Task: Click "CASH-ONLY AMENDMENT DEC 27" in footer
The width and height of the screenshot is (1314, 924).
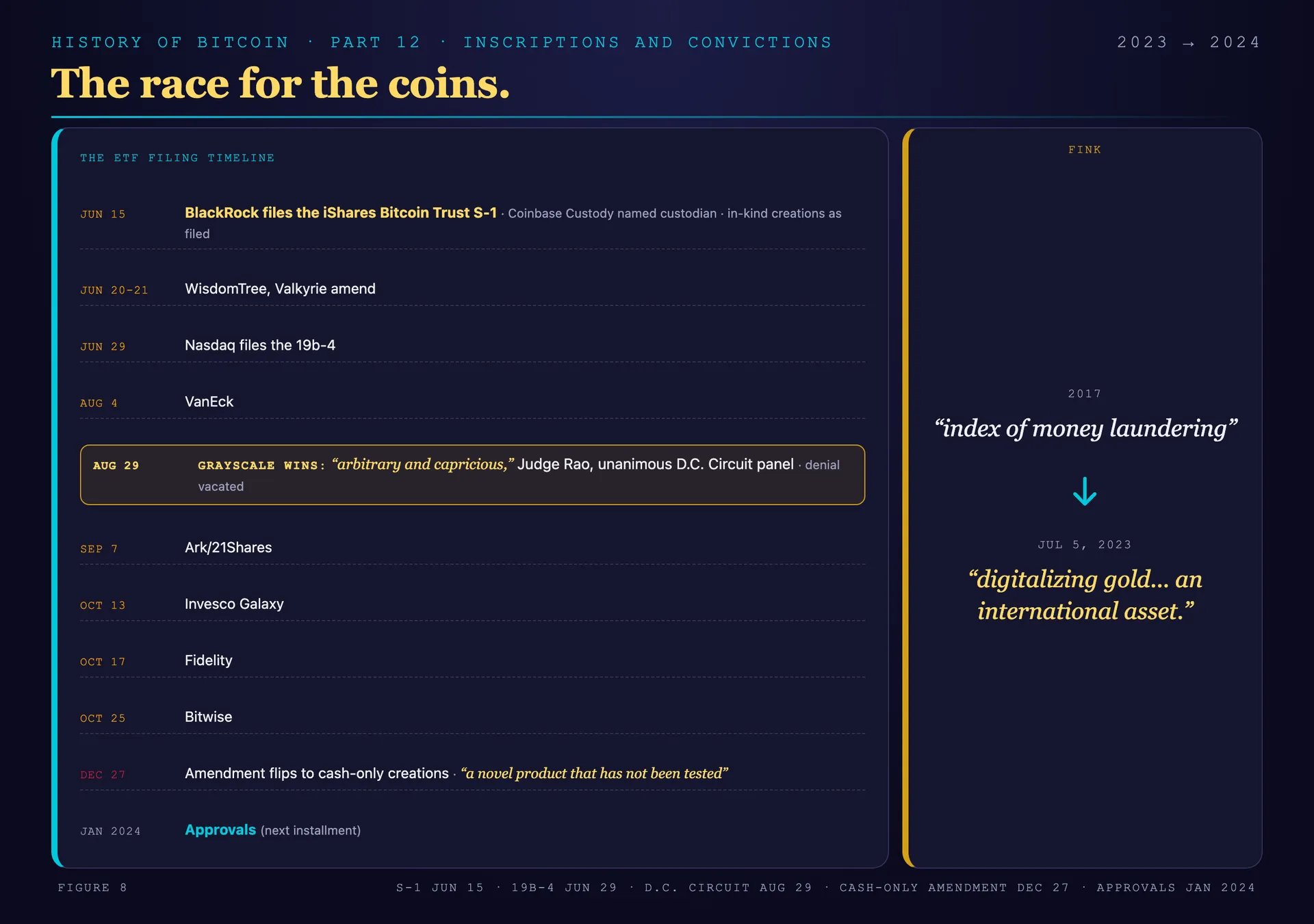Action: click(954, 888)
